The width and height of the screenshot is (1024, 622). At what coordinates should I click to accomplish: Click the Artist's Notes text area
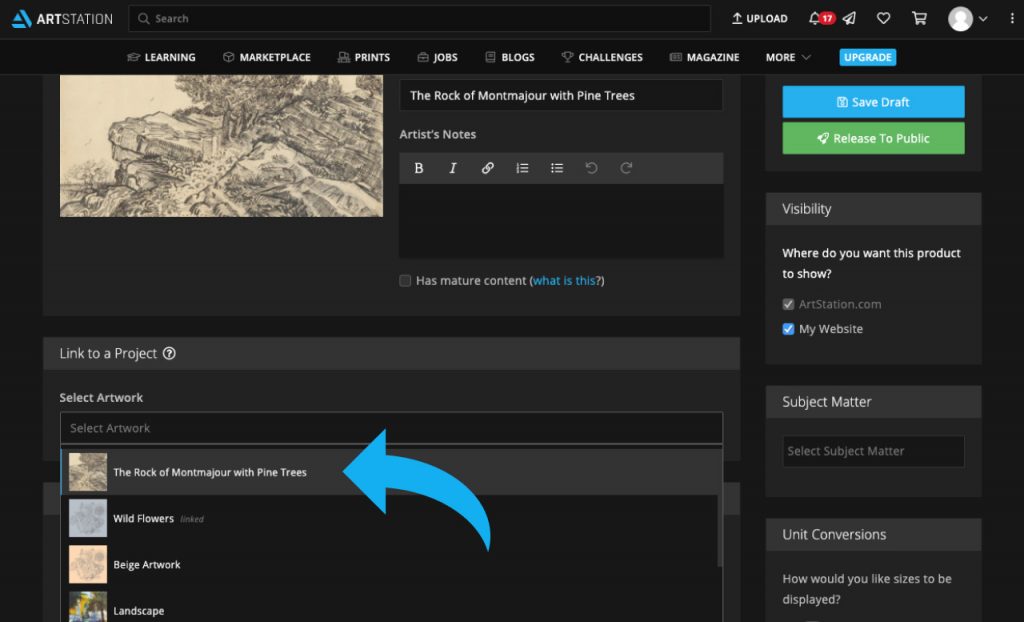561,221
